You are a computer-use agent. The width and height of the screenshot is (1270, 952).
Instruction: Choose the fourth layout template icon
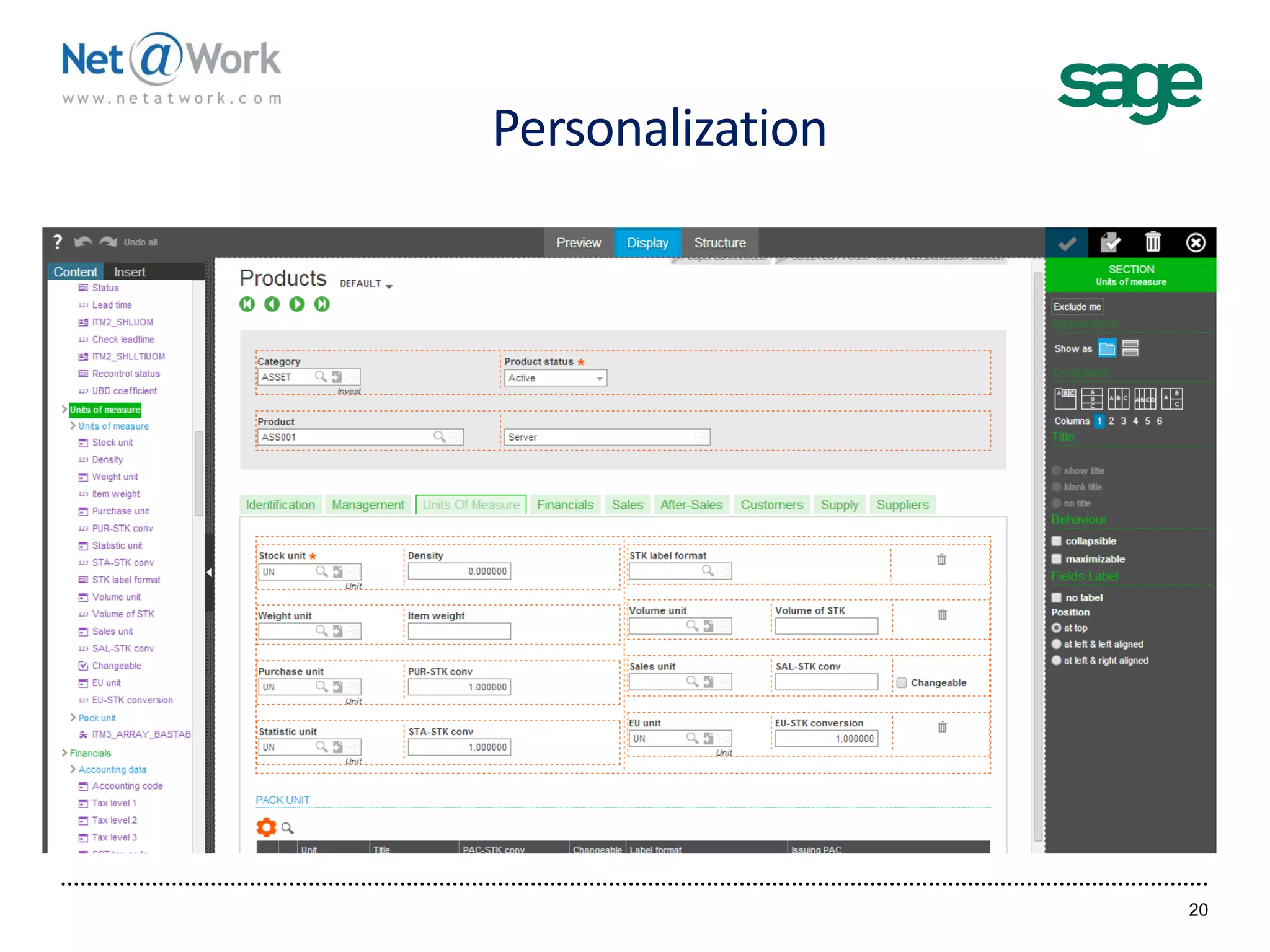pos(1145,399)
